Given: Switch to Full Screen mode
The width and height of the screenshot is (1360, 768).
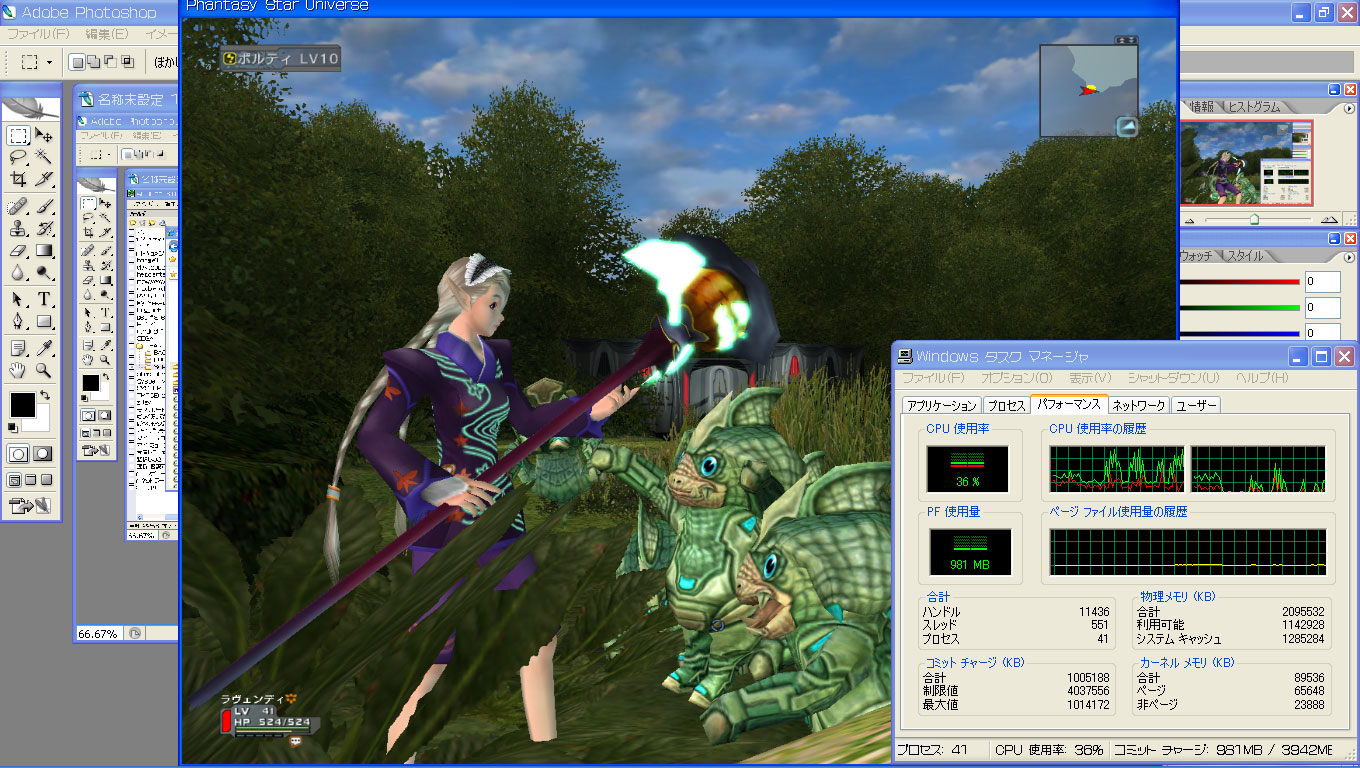Looking at the screenshot, I should point(47,480).
